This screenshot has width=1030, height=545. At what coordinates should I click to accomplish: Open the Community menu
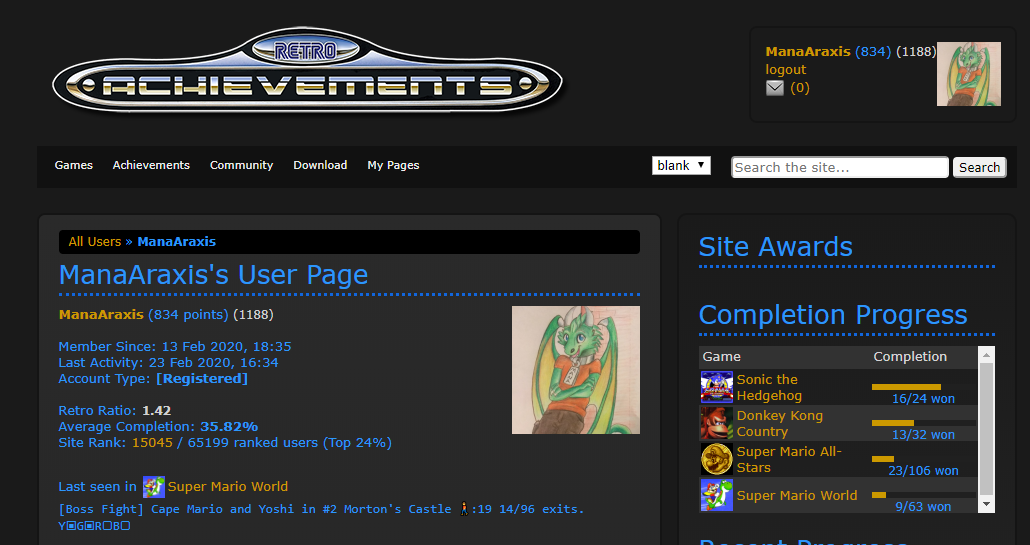(x=241, y=165)
